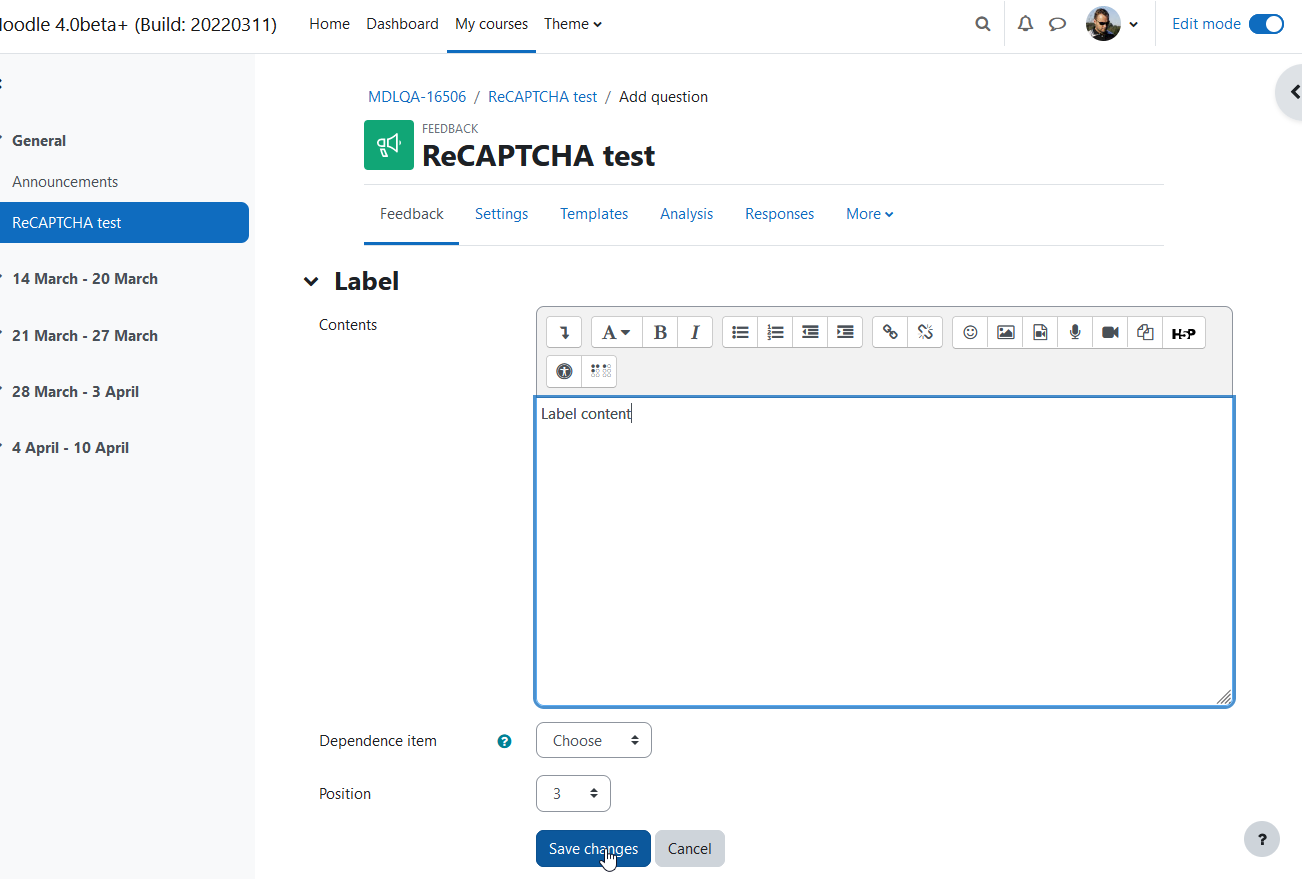Screen dimensions: 1302x879
Task: Click the Save changes button
Action: [593, 849]
